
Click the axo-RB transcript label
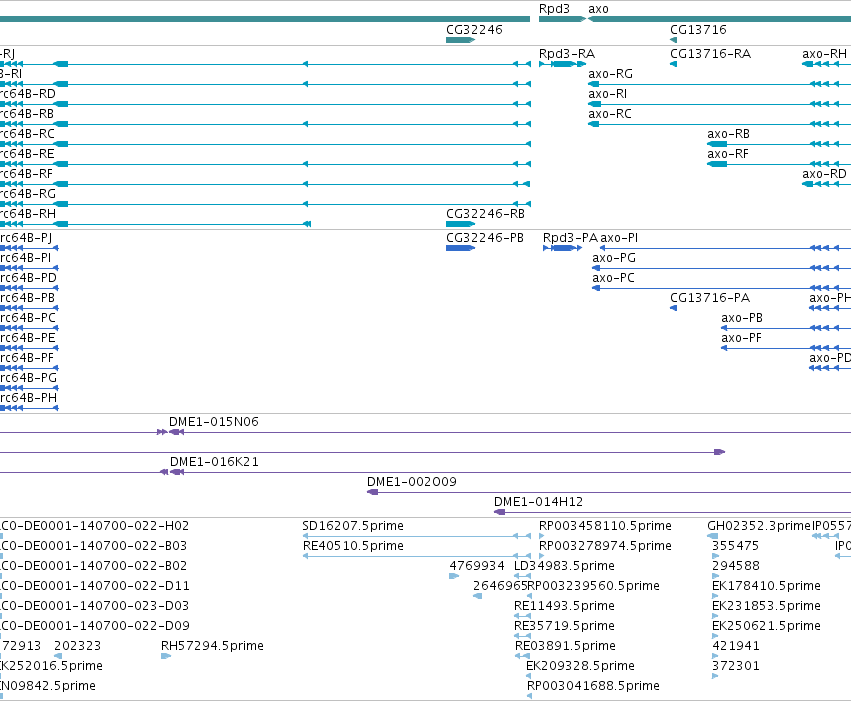click(x=728, y=134)
